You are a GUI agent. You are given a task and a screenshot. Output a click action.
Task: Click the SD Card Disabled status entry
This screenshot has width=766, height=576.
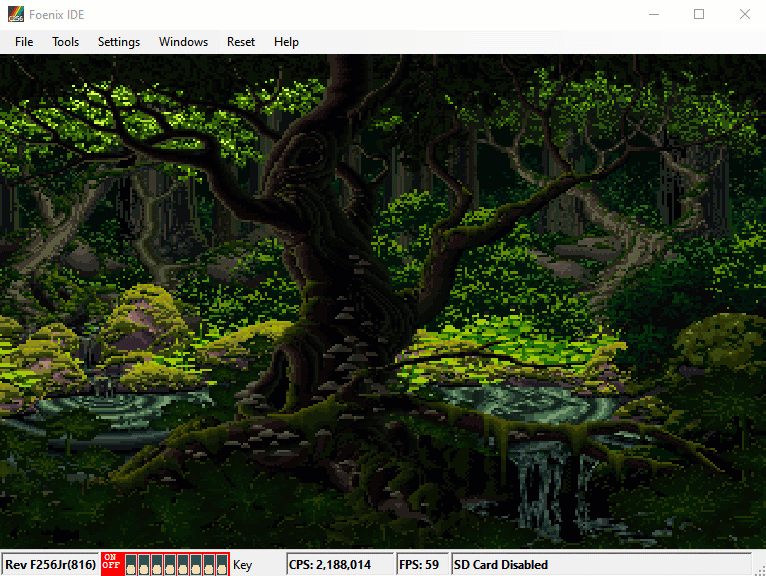(x=601, y=565)
